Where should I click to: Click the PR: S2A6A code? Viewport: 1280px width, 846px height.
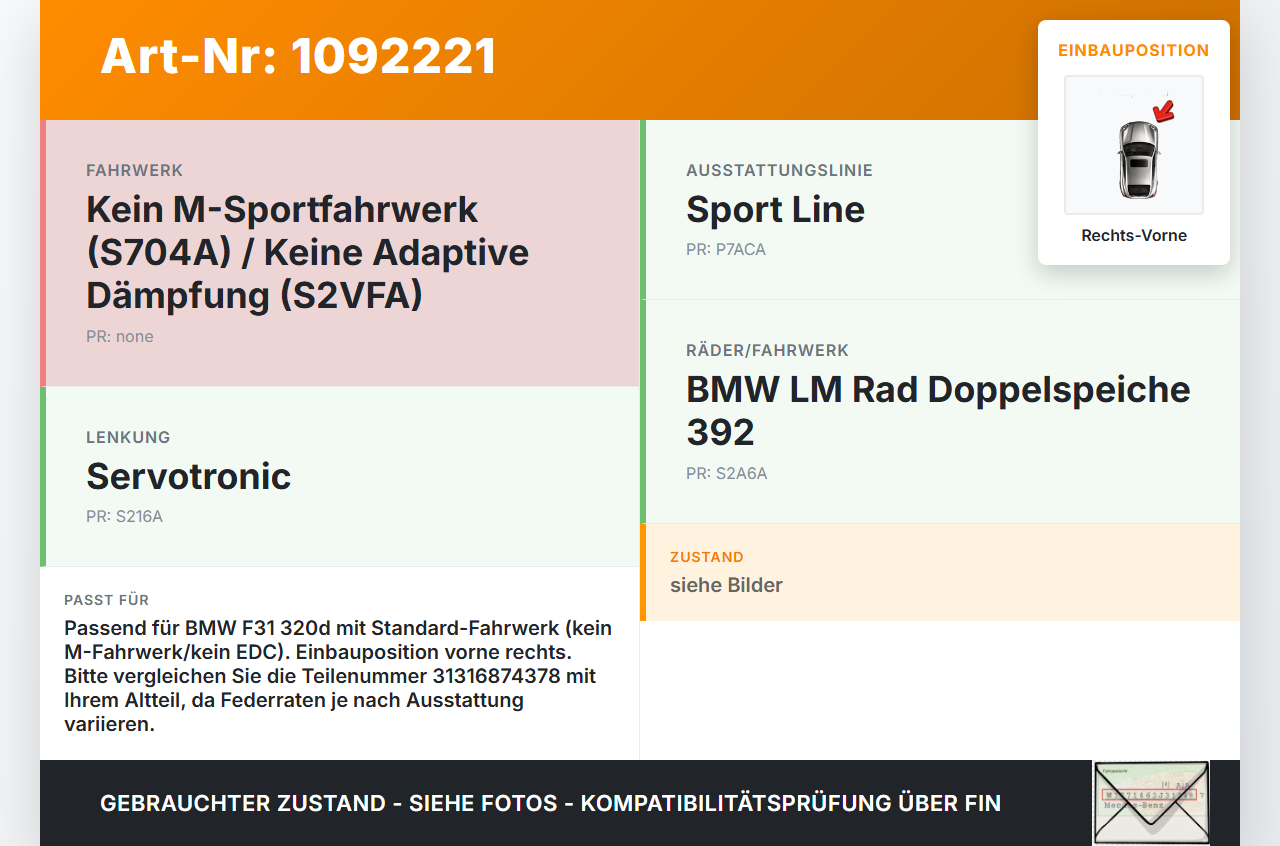coord(727,474)
